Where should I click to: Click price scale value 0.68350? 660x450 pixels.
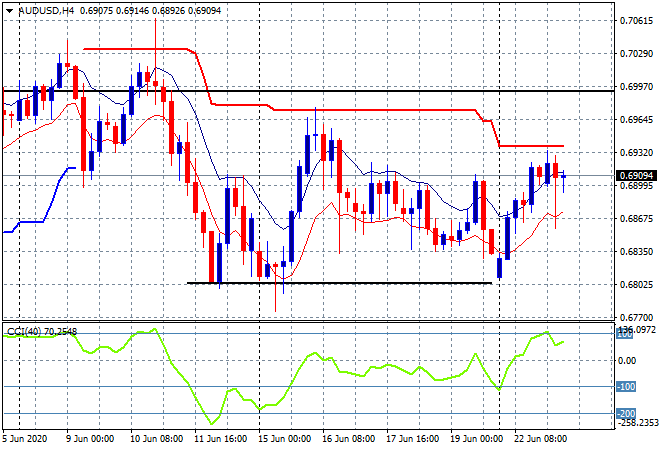(x=636, y=252)
